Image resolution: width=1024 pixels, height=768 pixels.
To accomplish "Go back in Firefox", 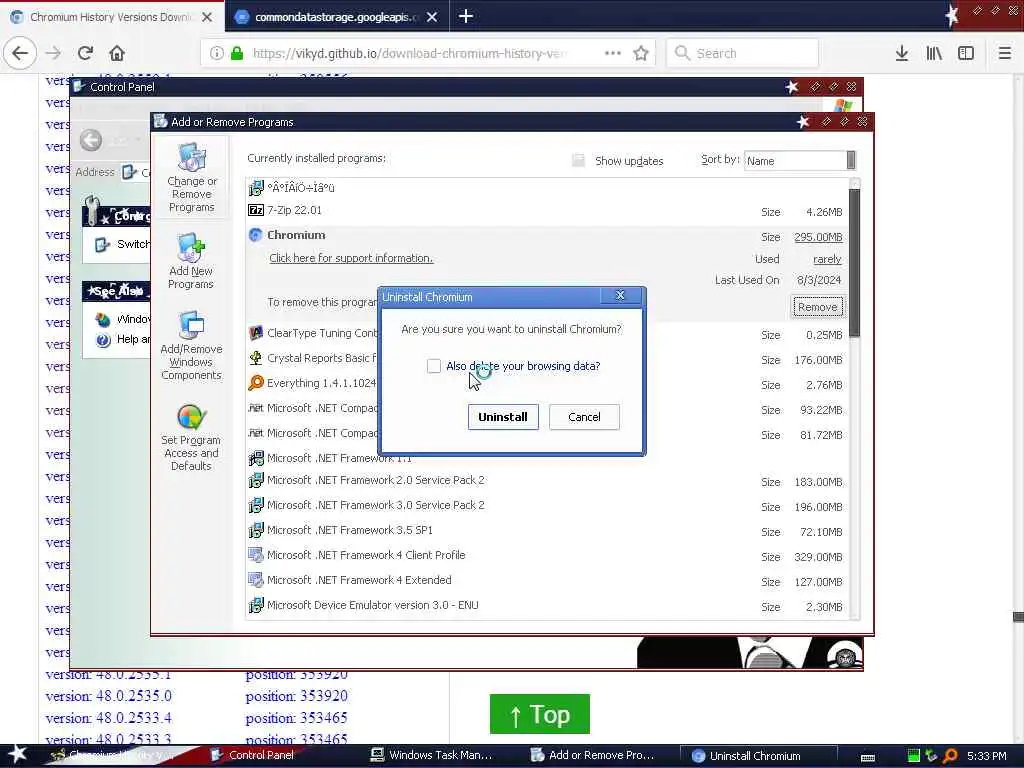I will (x=20, y=53).
